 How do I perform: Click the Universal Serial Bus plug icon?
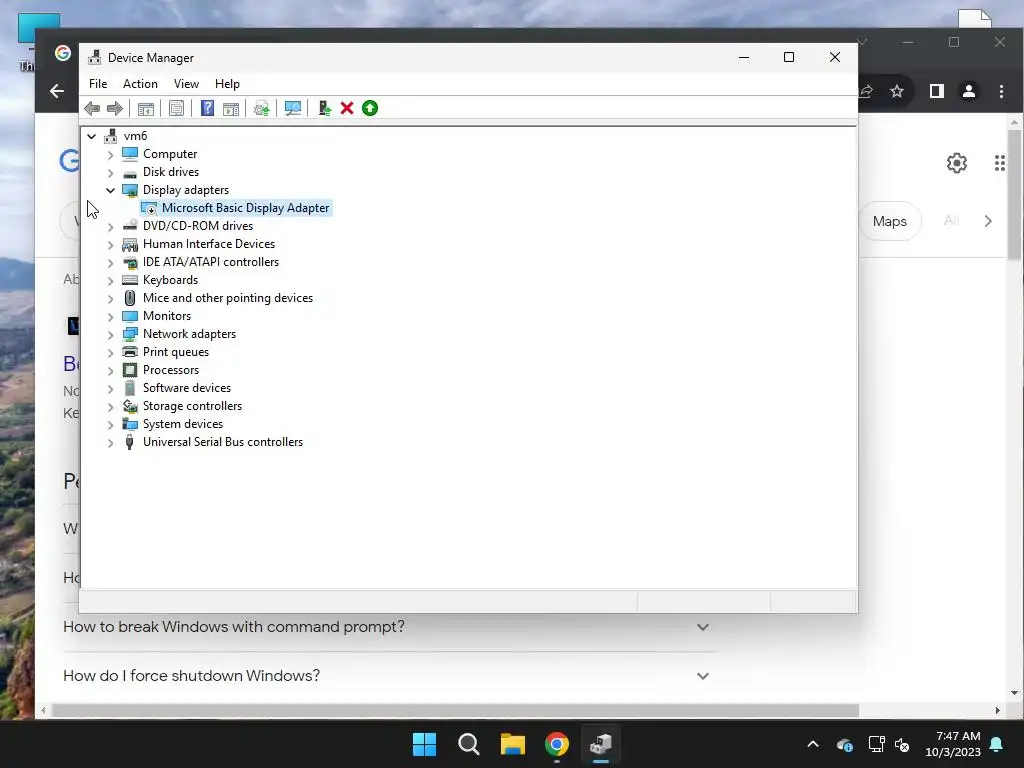pyautogui.click(x=129, y=442)
